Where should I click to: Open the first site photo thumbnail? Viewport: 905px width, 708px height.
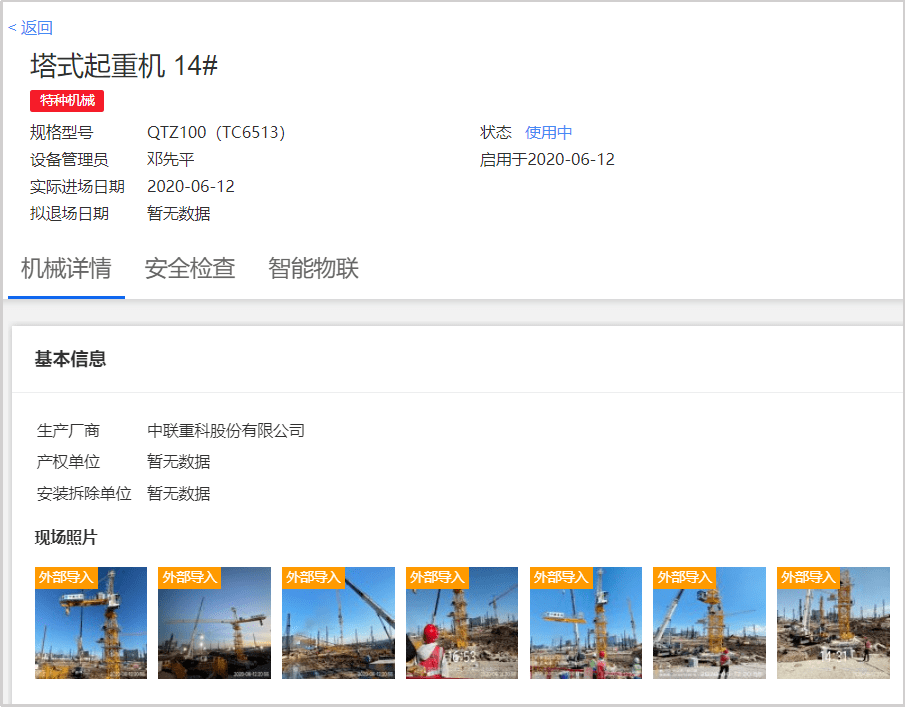(x=91, y=623)
